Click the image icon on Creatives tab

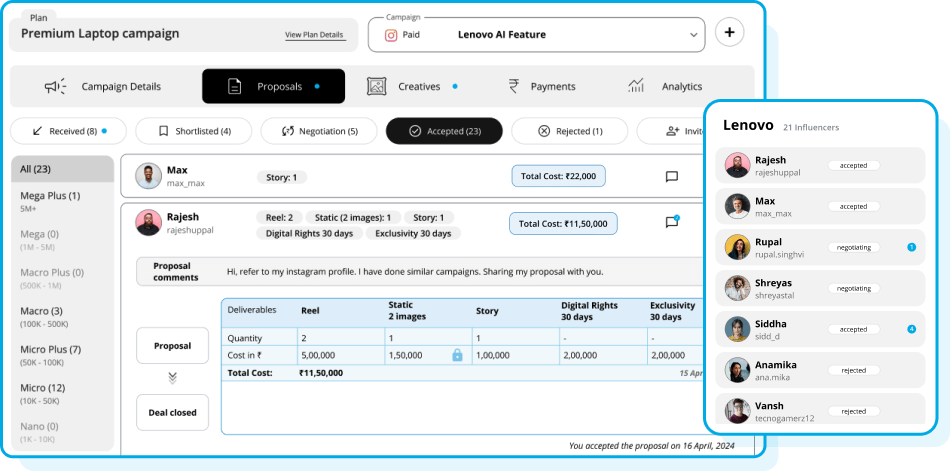point(376,87)
